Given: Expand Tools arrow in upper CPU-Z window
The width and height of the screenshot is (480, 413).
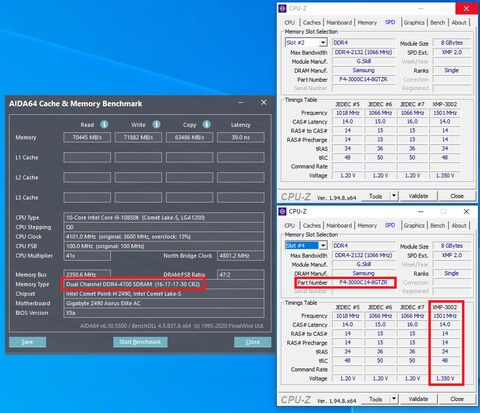Looking at the screenshot, I should point(394,196).
